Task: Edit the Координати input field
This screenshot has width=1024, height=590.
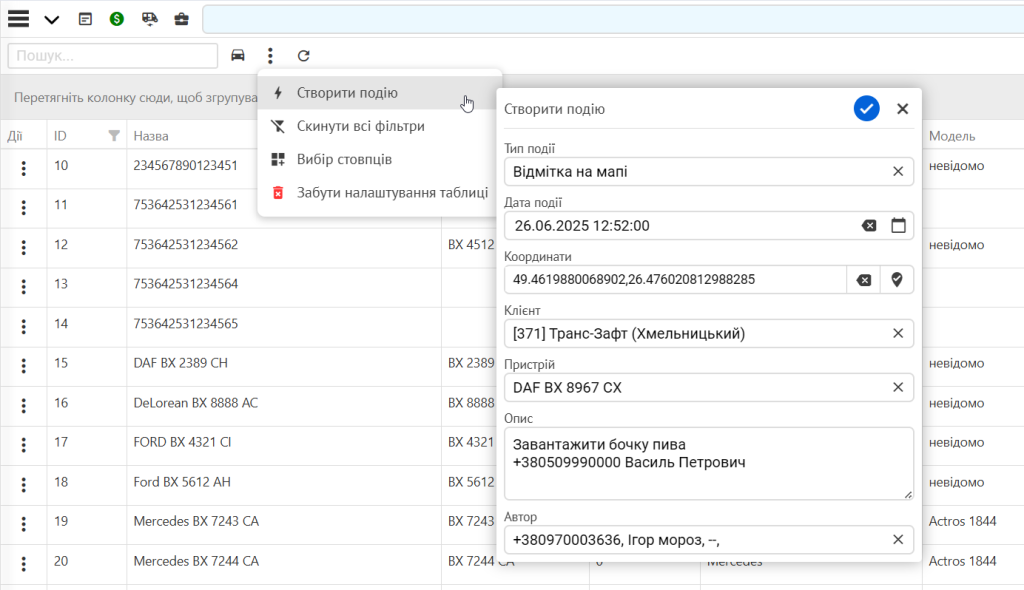Action: [x=675, y=280]
